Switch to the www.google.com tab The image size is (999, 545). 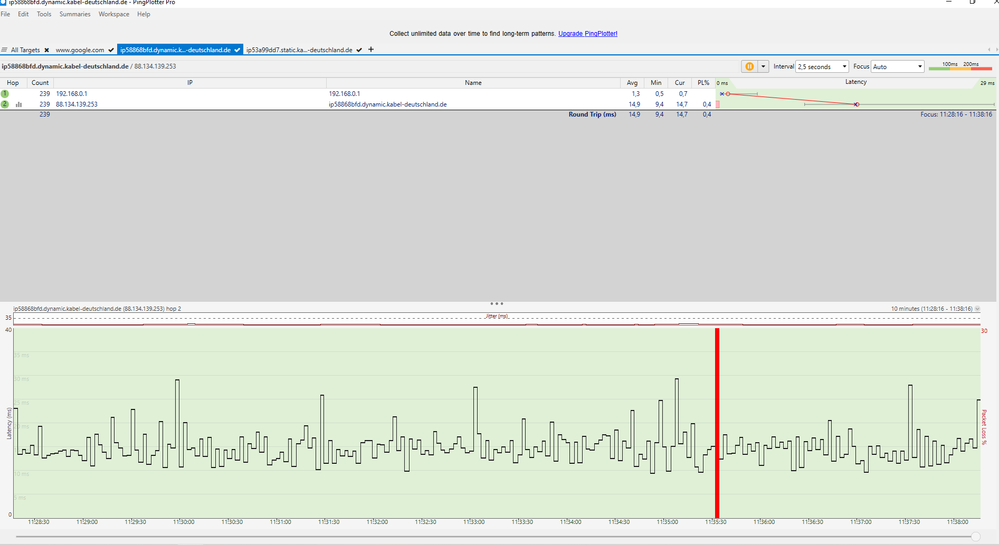80,50
